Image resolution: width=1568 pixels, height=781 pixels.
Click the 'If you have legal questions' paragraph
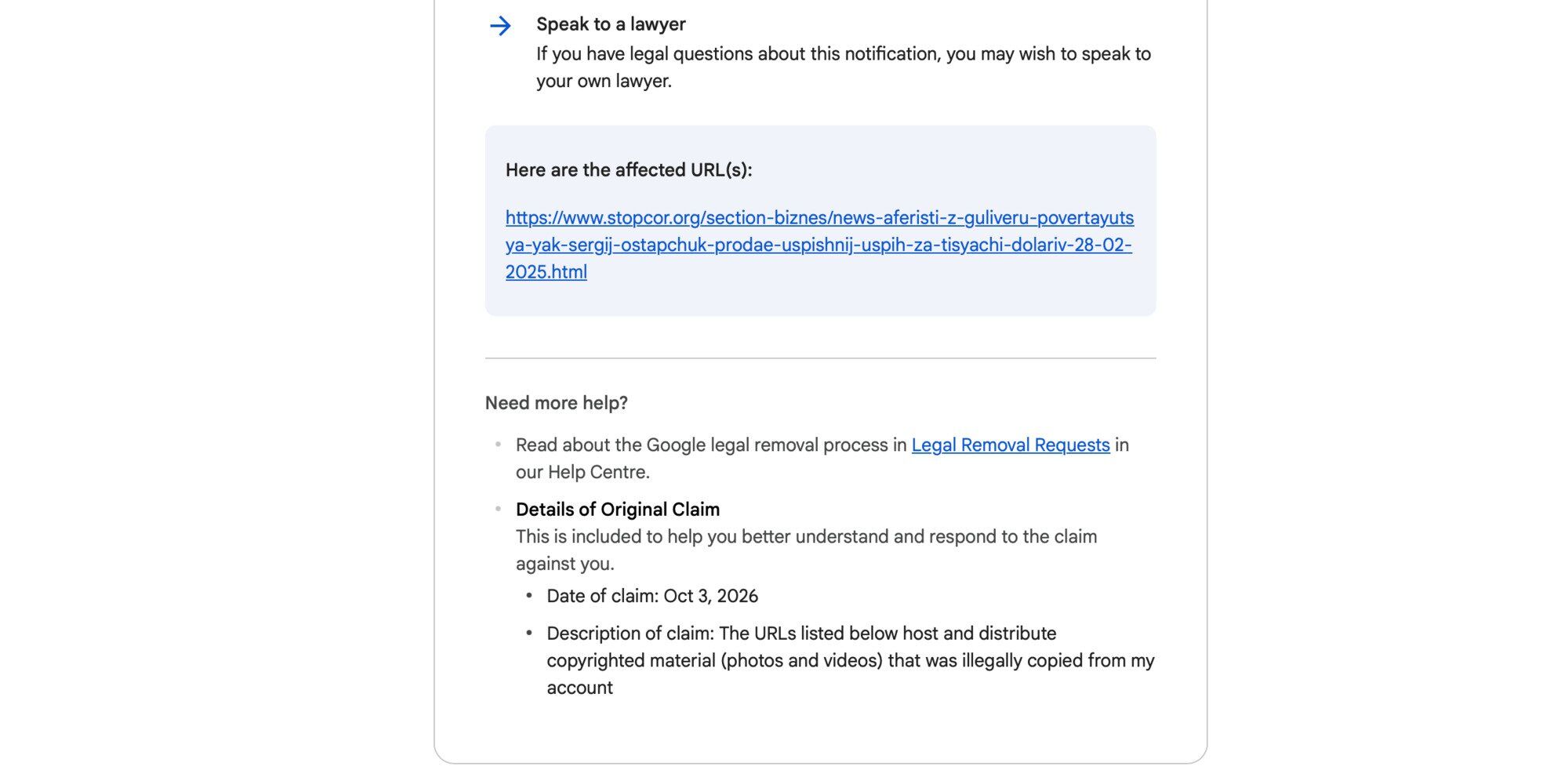click(844, 67)
